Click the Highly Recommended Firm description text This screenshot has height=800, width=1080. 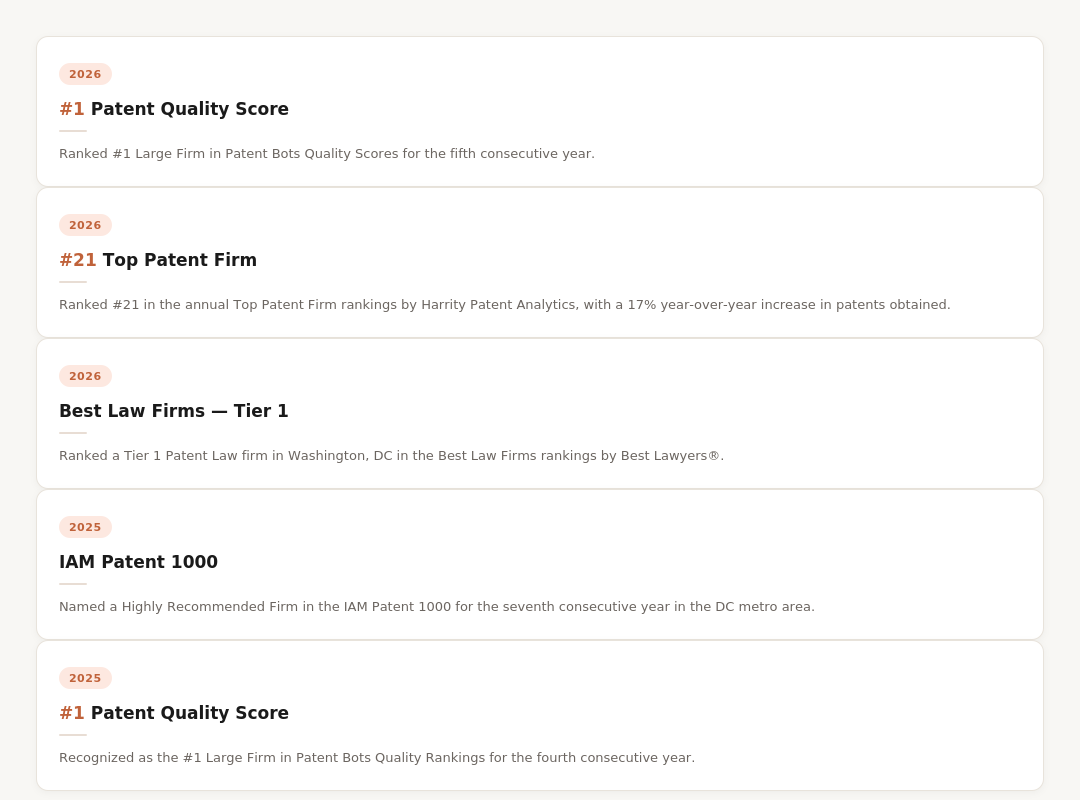[436, 607]
